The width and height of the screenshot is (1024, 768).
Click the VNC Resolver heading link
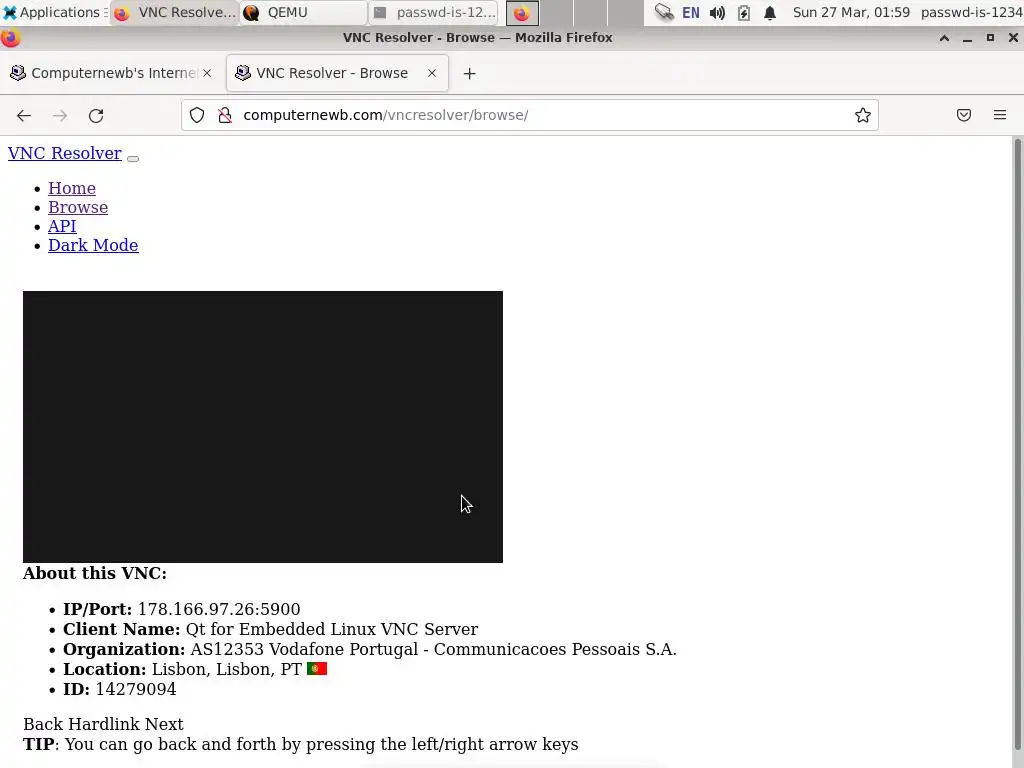[65, 153]
